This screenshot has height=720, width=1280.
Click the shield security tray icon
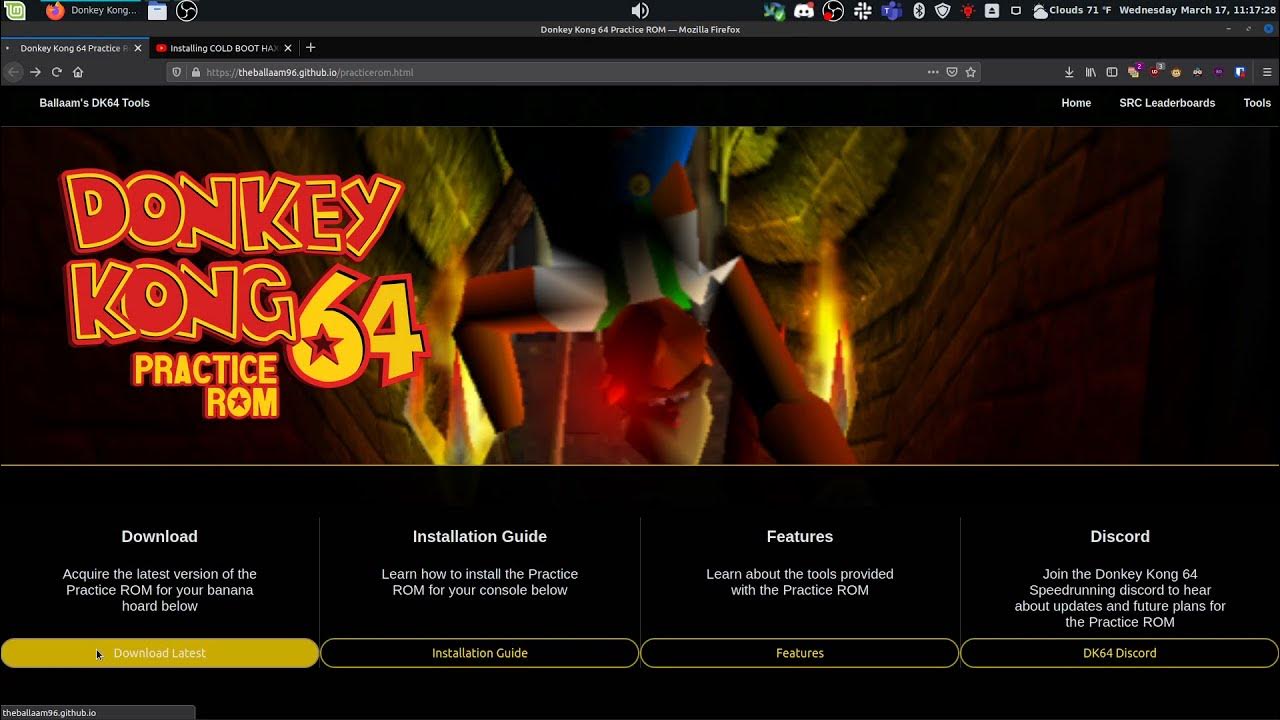pos(942,10)
